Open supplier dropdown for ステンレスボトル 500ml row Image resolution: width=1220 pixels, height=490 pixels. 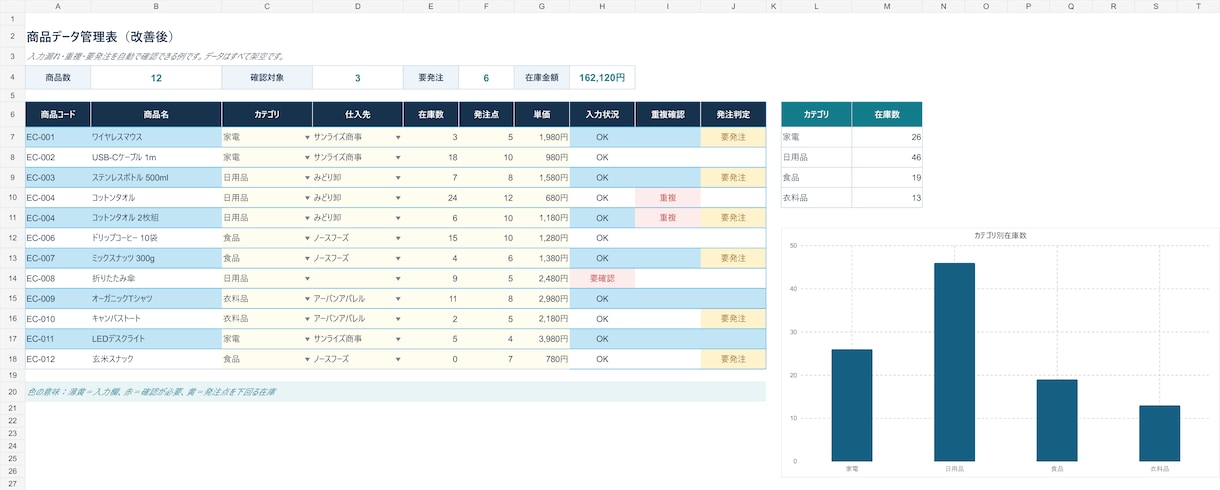(x=398, y=177)
